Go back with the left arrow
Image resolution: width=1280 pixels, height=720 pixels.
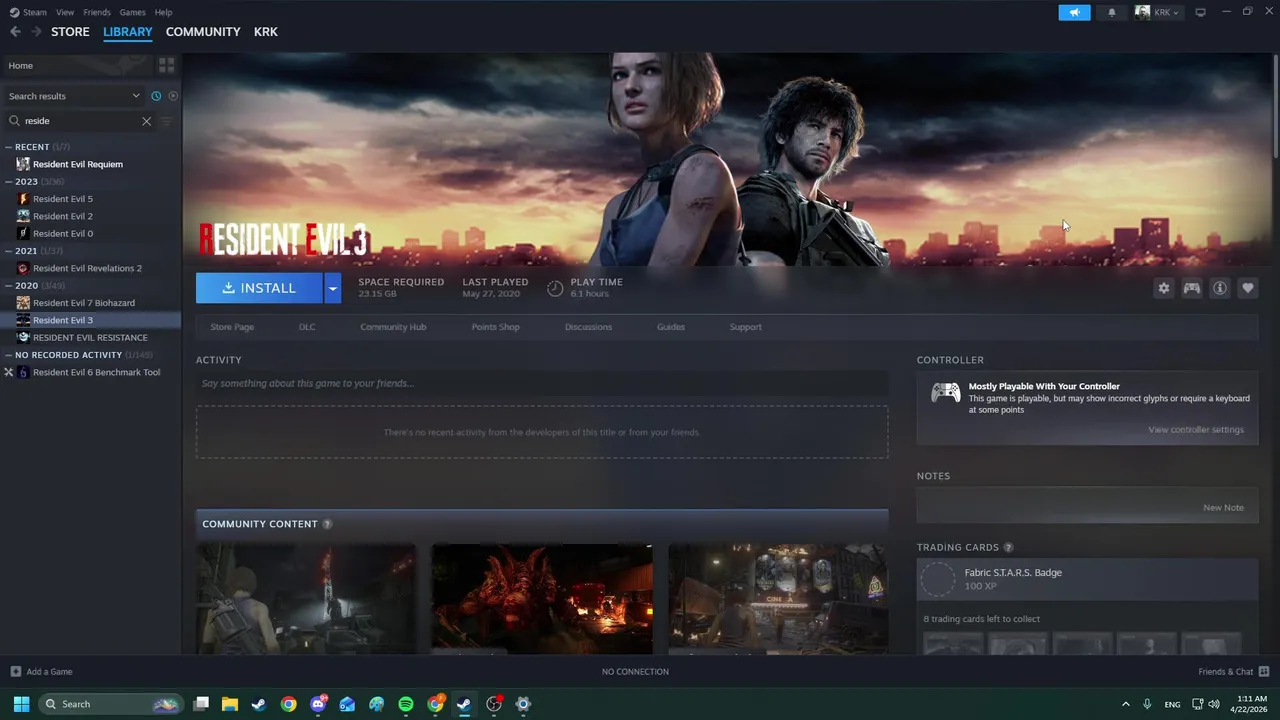tap(15, 32)
